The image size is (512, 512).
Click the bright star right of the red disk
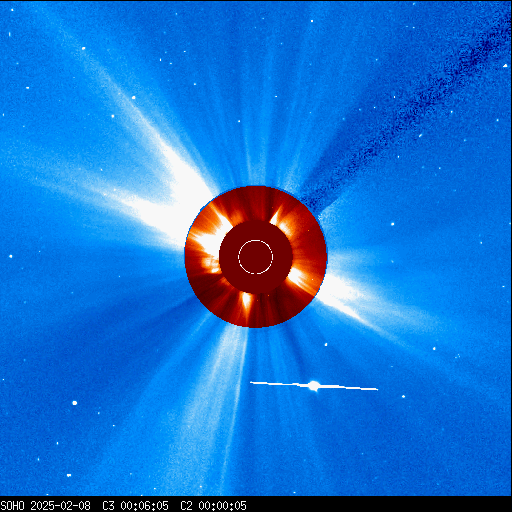tap(393, 224)
